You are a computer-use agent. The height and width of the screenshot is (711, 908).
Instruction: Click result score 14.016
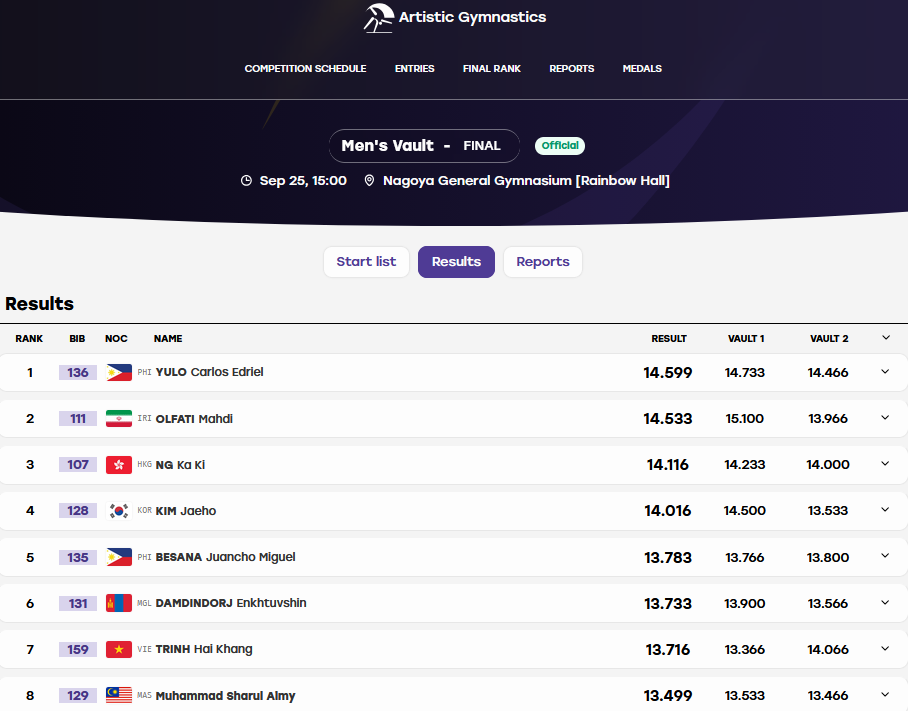(x=668, y=511)
